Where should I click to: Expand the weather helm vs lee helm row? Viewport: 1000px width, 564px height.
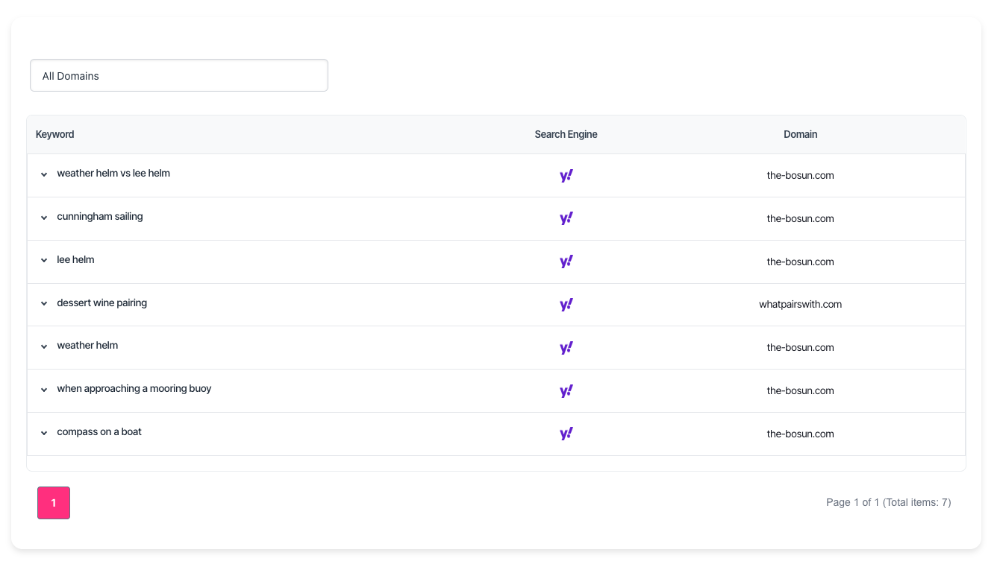point(44,174)
